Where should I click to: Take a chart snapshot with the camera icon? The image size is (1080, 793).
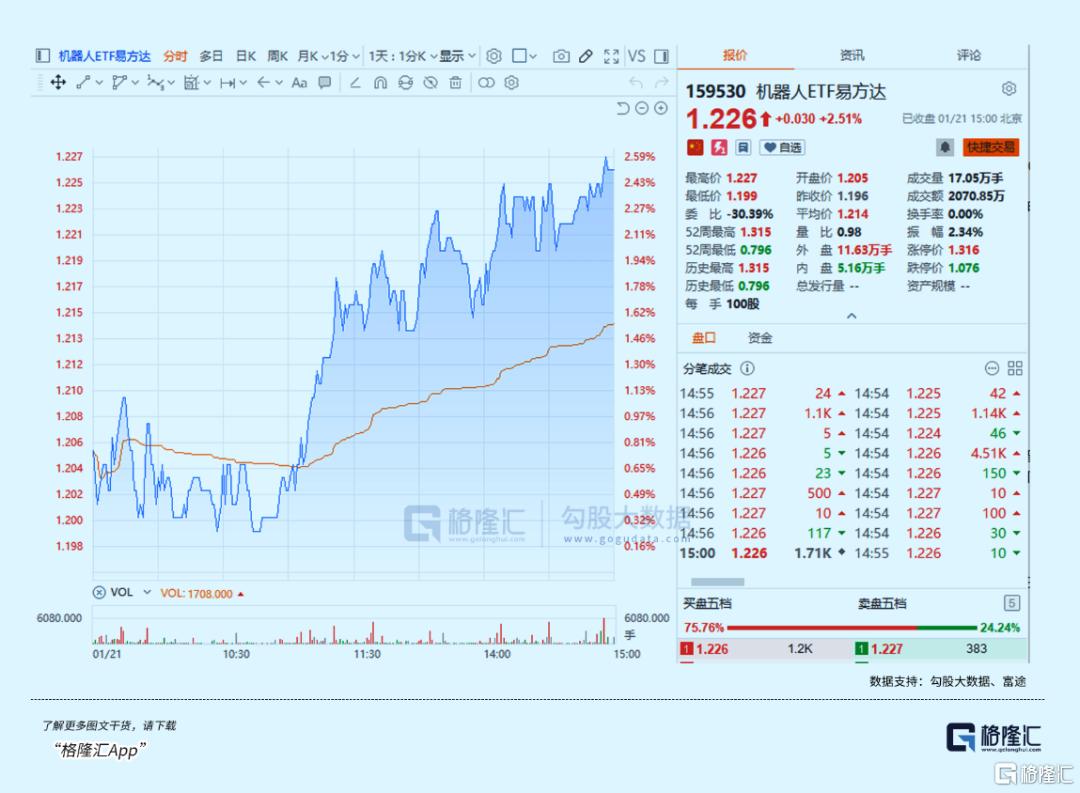click(x=561, y=56)
